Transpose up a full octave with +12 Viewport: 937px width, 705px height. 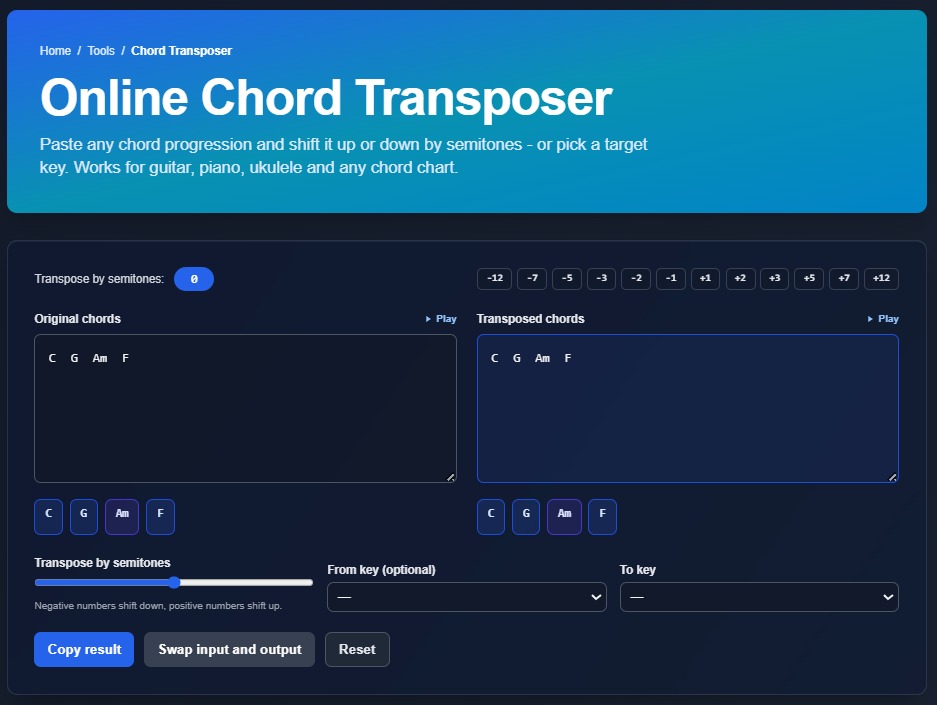[x=881, y=278]
